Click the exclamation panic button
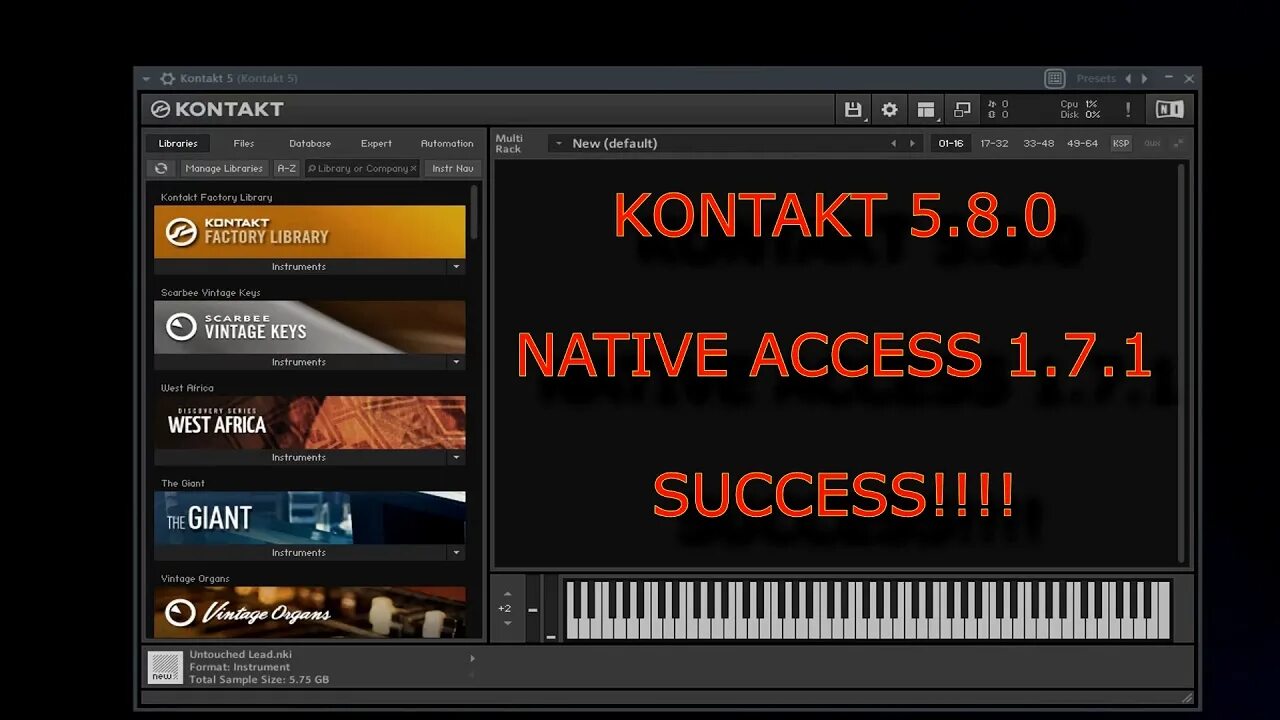Viewport: 1280px width, 720px height. (1128, 110)
